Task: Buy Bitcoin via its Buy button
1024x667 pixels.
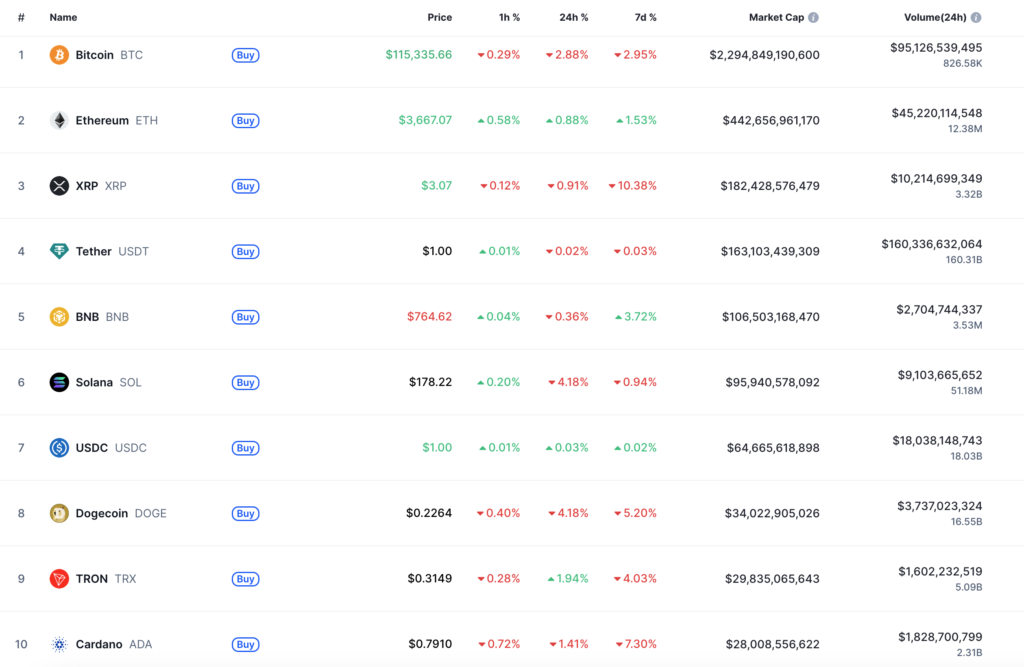Action: 246,55
